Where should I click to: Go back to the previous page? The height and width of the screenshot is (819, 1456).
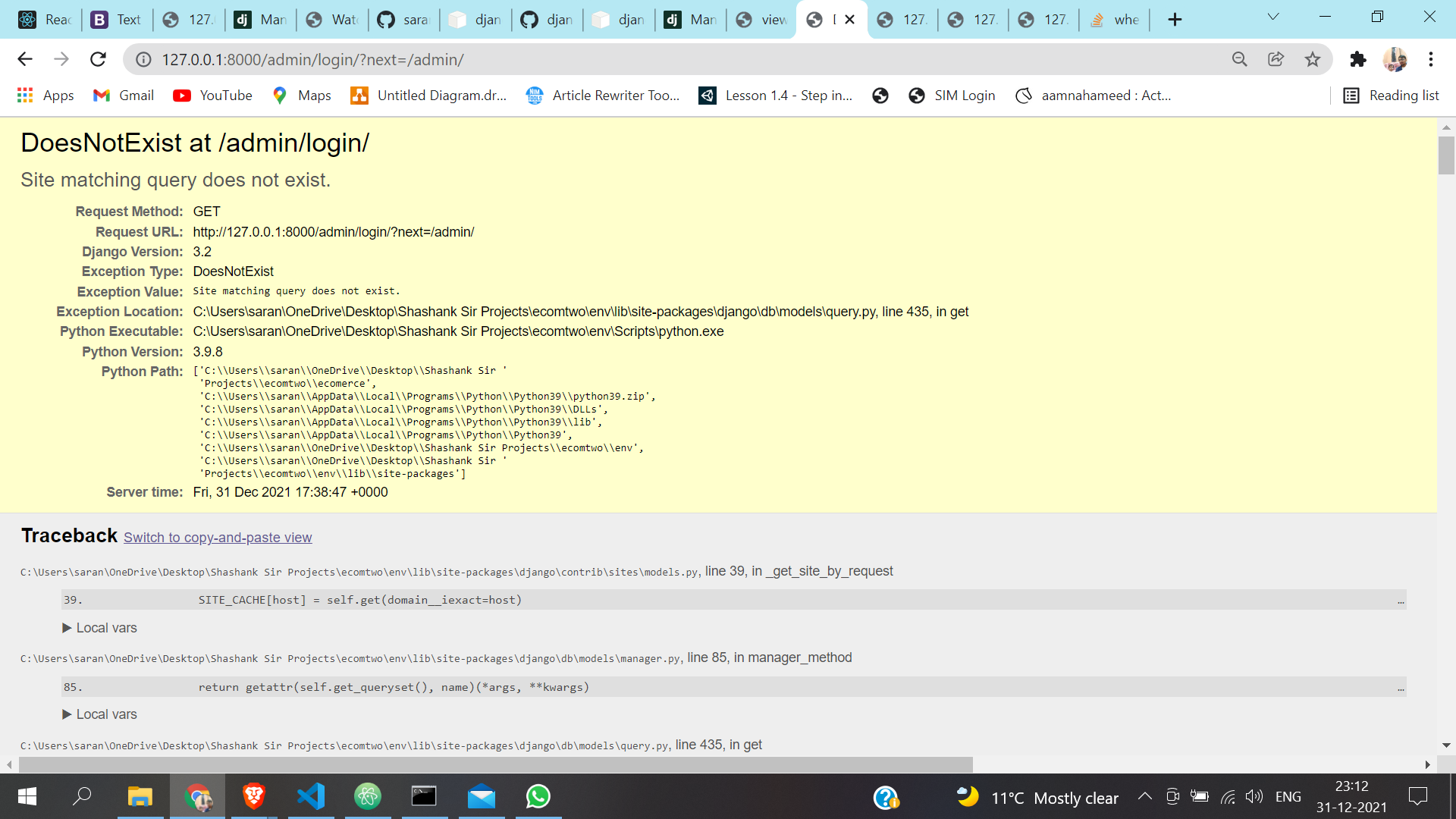25,59
